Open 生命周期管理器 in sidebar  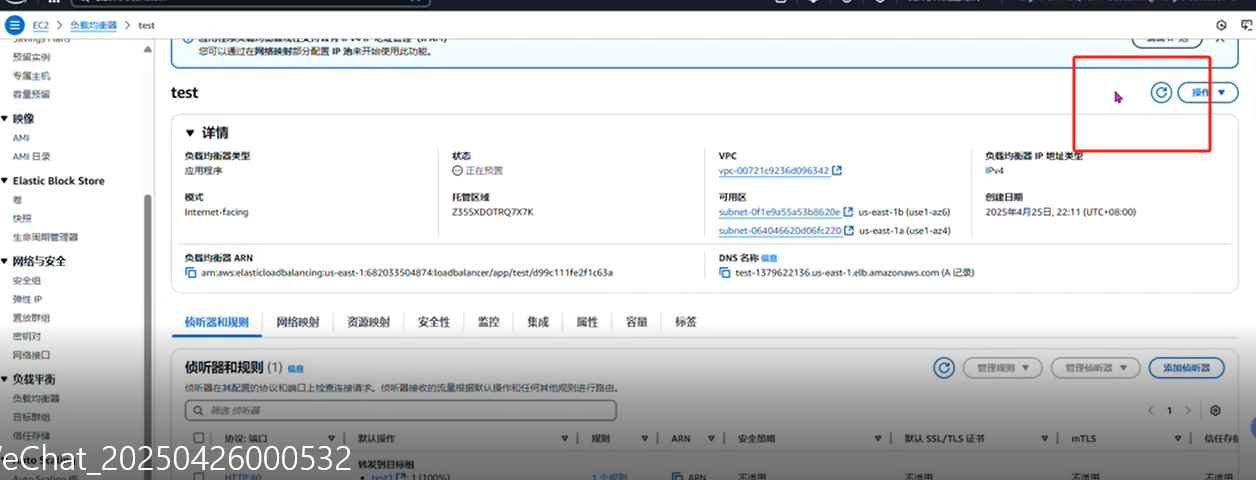point(45,237)
